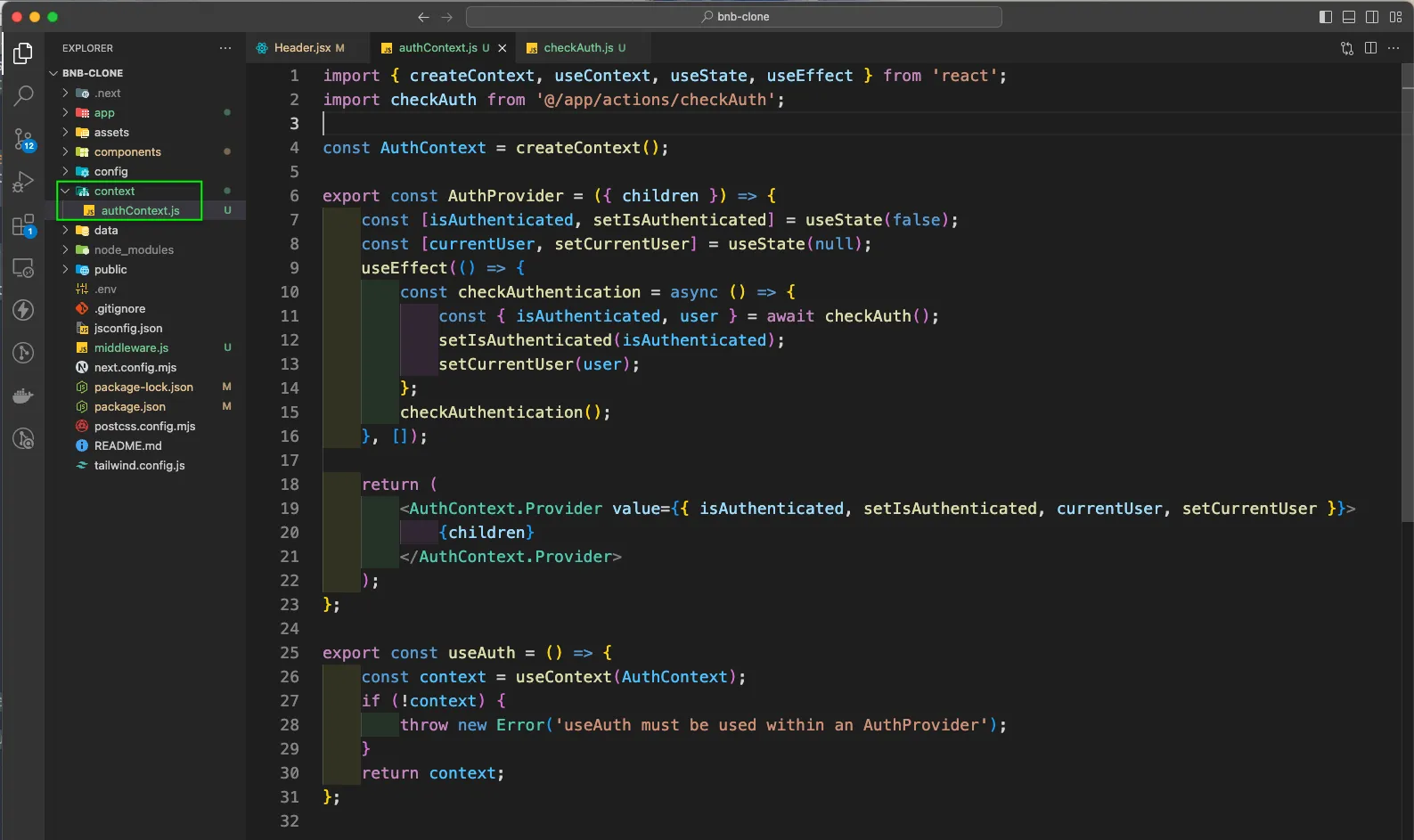Click the settings icon beside .env file

pyautogui.click(x=82, y=289)
